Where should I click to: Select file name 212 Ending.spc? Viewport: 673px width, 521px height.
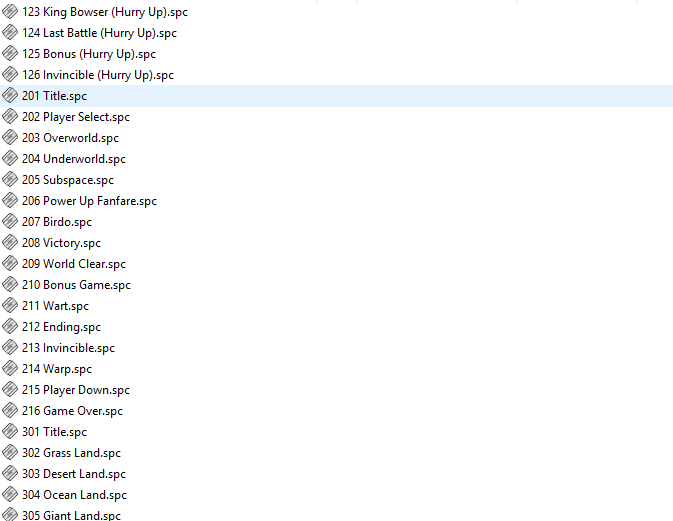pyautogui.click(x=61, y=327)
